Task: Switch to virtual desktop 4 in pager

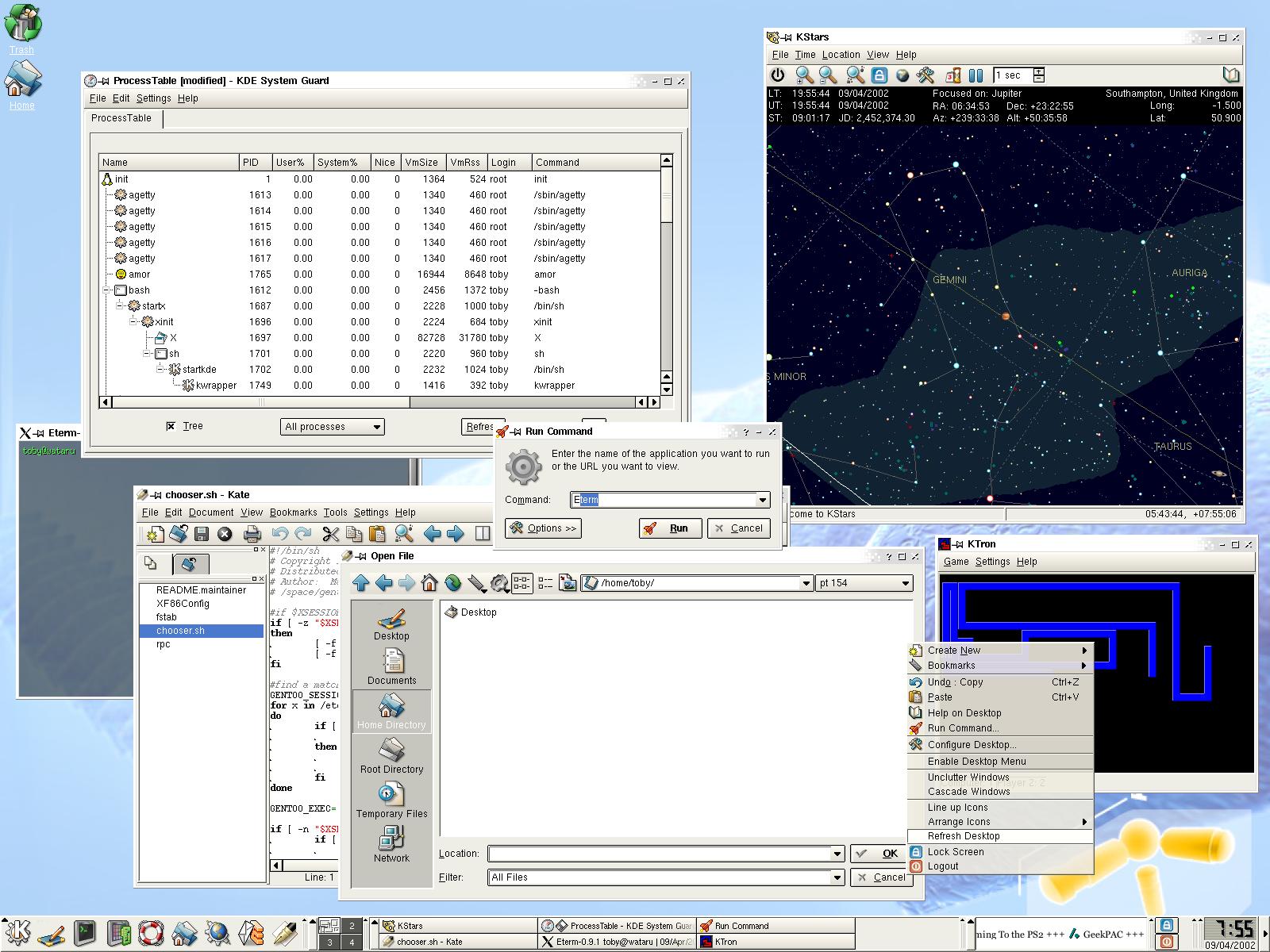Action: click(x=352, y=942)
